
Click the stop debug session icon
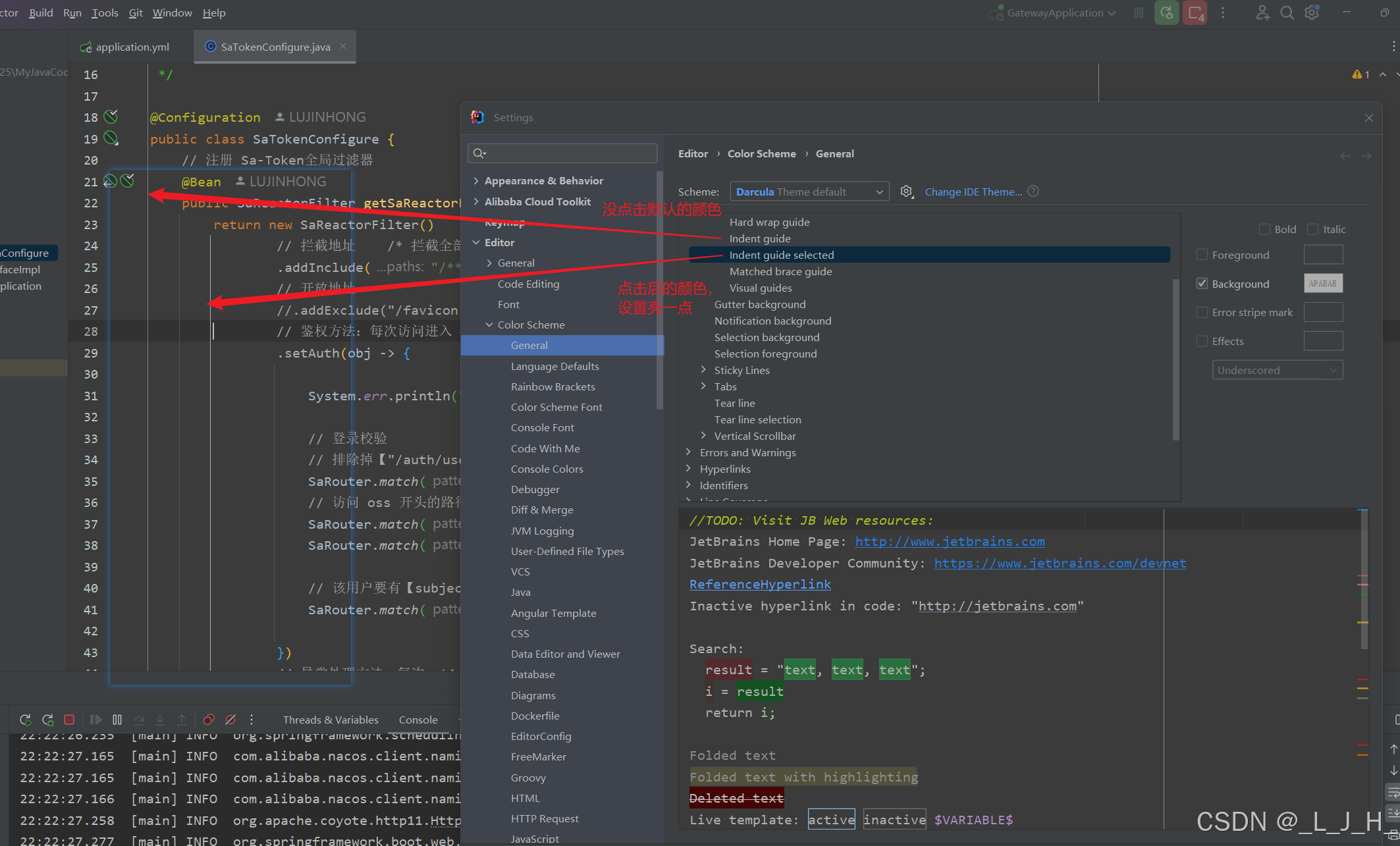click(x=69, y=720)
